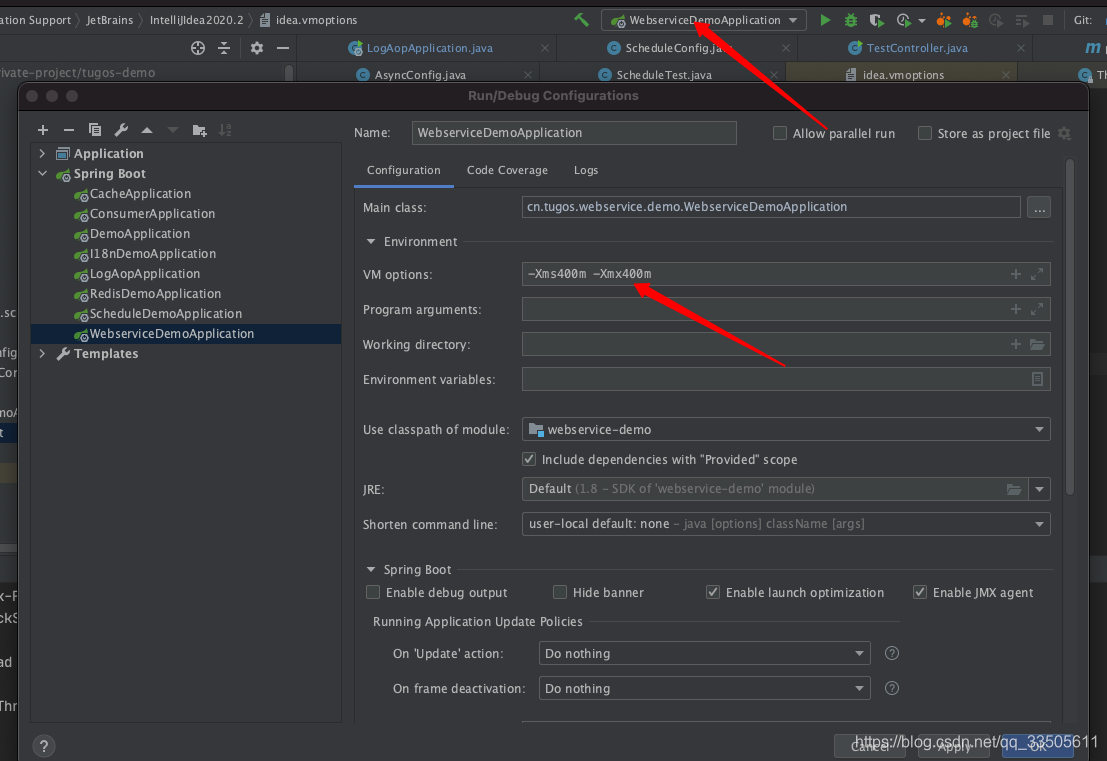
Task: Create new folder icon in dialog toolbar
Action: click(x=199, y=130)
